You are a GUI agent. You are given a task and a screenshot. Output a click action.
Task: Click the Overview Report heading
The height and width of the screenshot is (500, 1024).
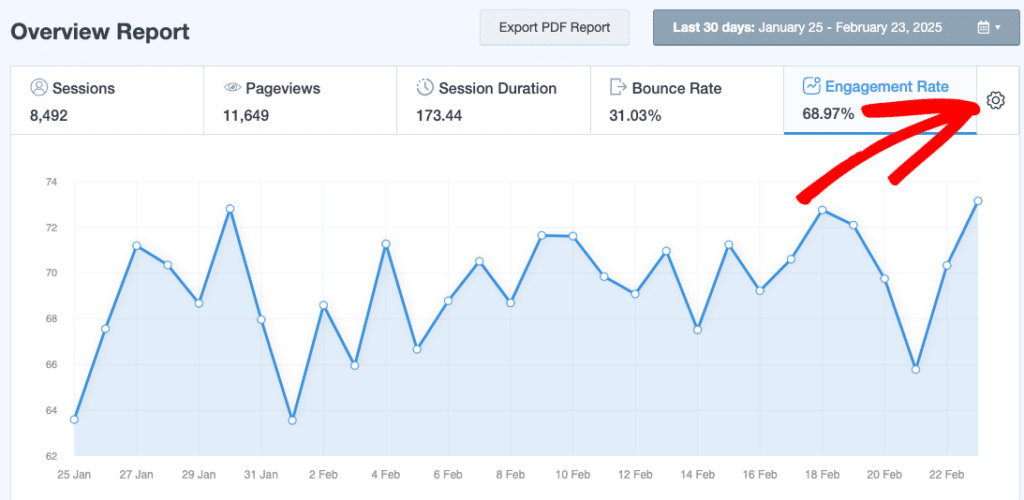[x=100, y=31]
